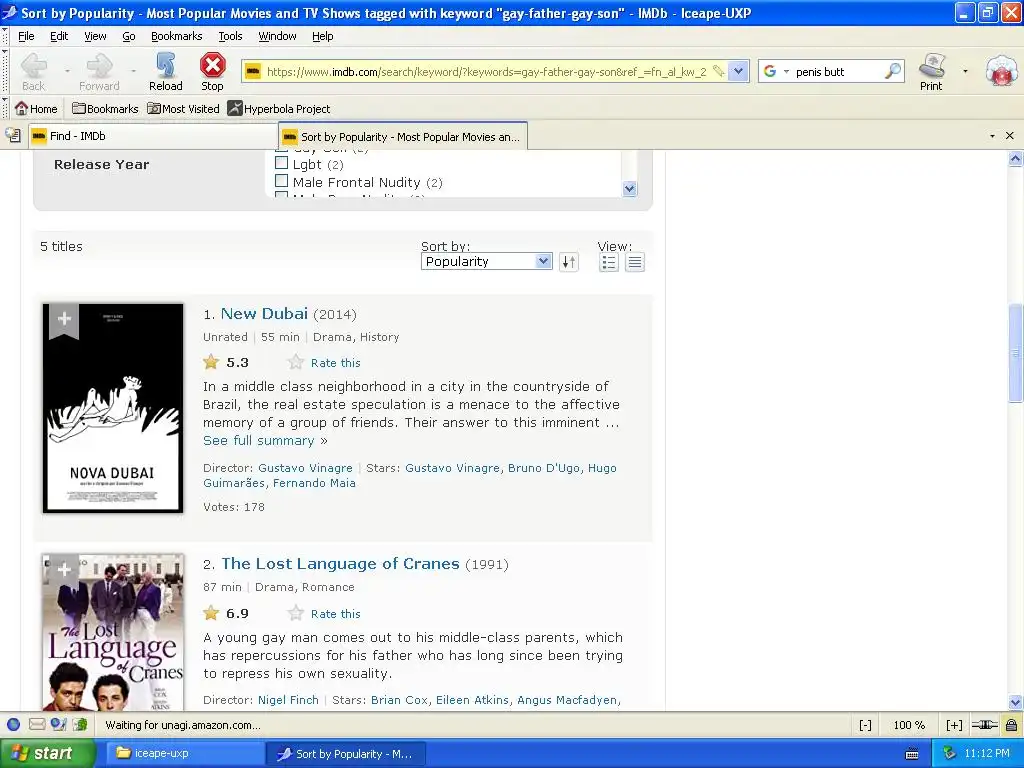Open the list all tabs dropdown arrow
1024x768 pixels.
(x=992, y=136)
